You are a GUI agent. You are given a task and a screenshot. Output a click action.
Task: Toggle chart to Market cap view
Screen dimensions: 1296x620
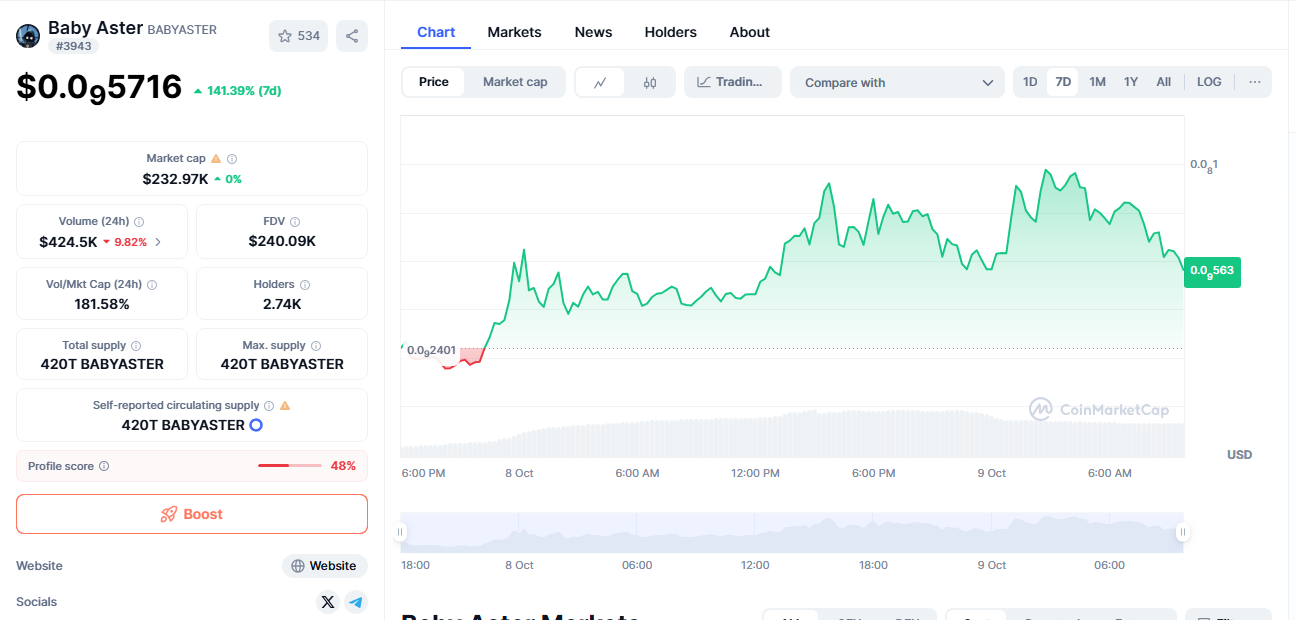pos(515,82)
